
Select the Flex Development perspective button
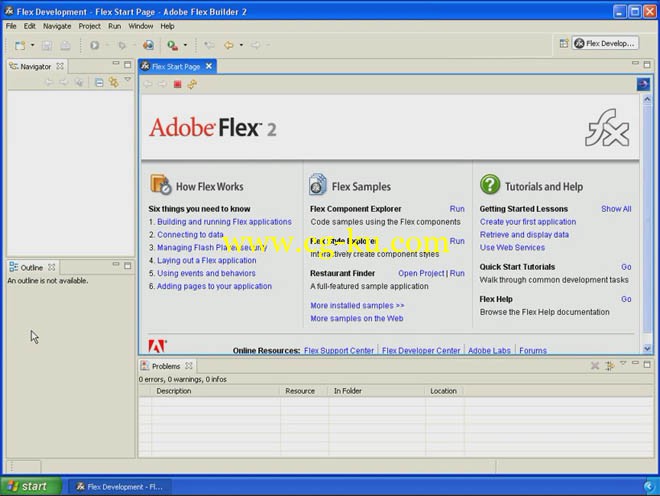point(605,43)
